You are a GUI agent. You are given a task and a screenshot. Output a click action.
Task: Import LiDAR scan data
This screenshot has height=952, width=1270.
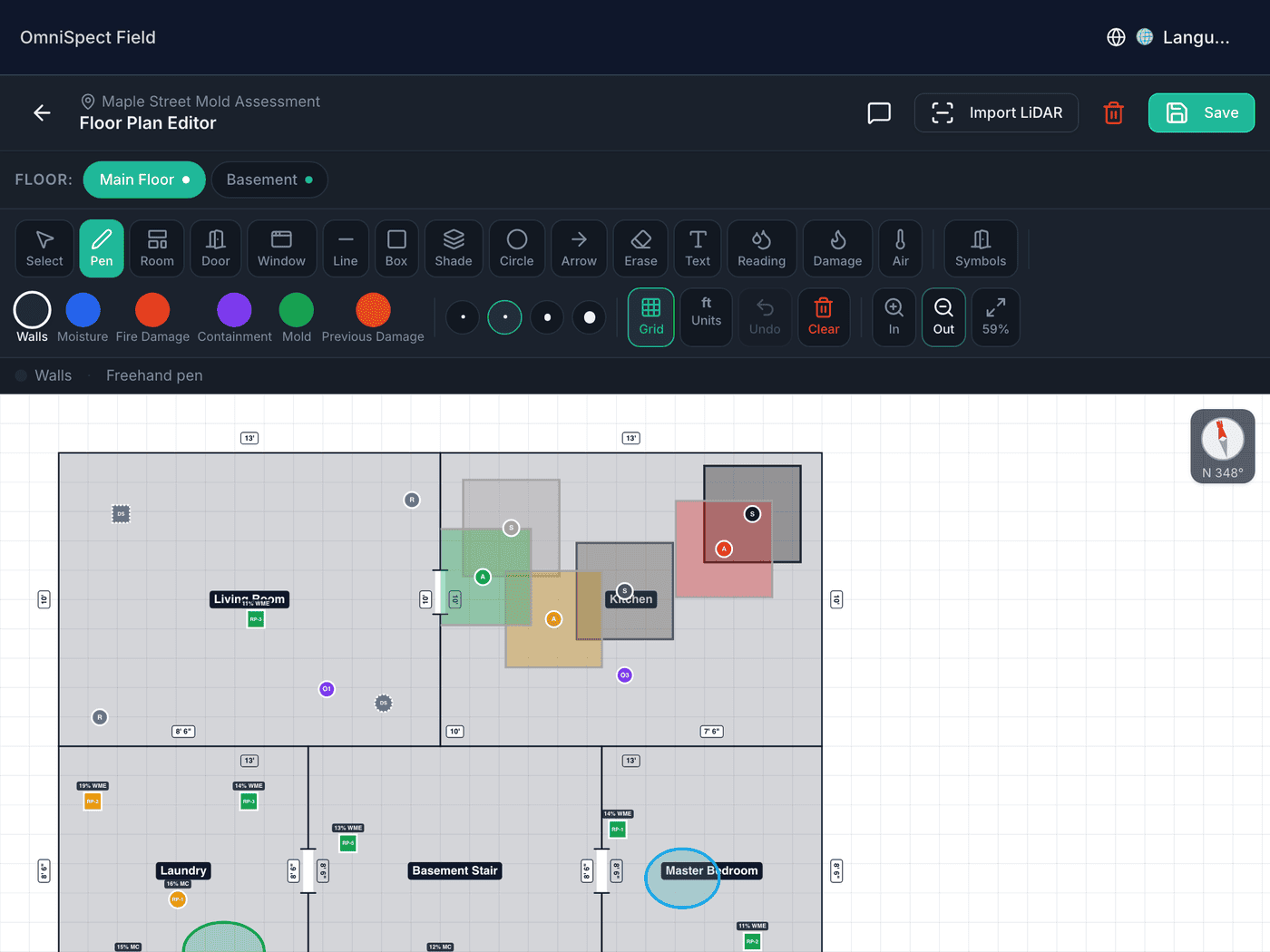pyautogui.click(x=996, y=113)
